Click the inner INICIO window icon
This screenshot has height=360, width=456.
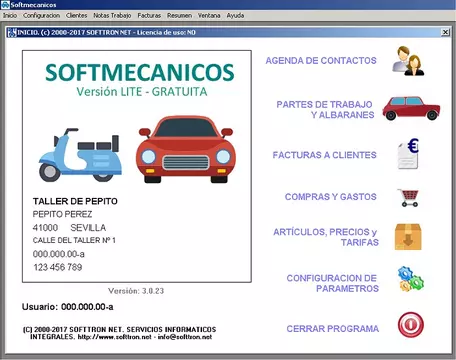pos(12,33)
